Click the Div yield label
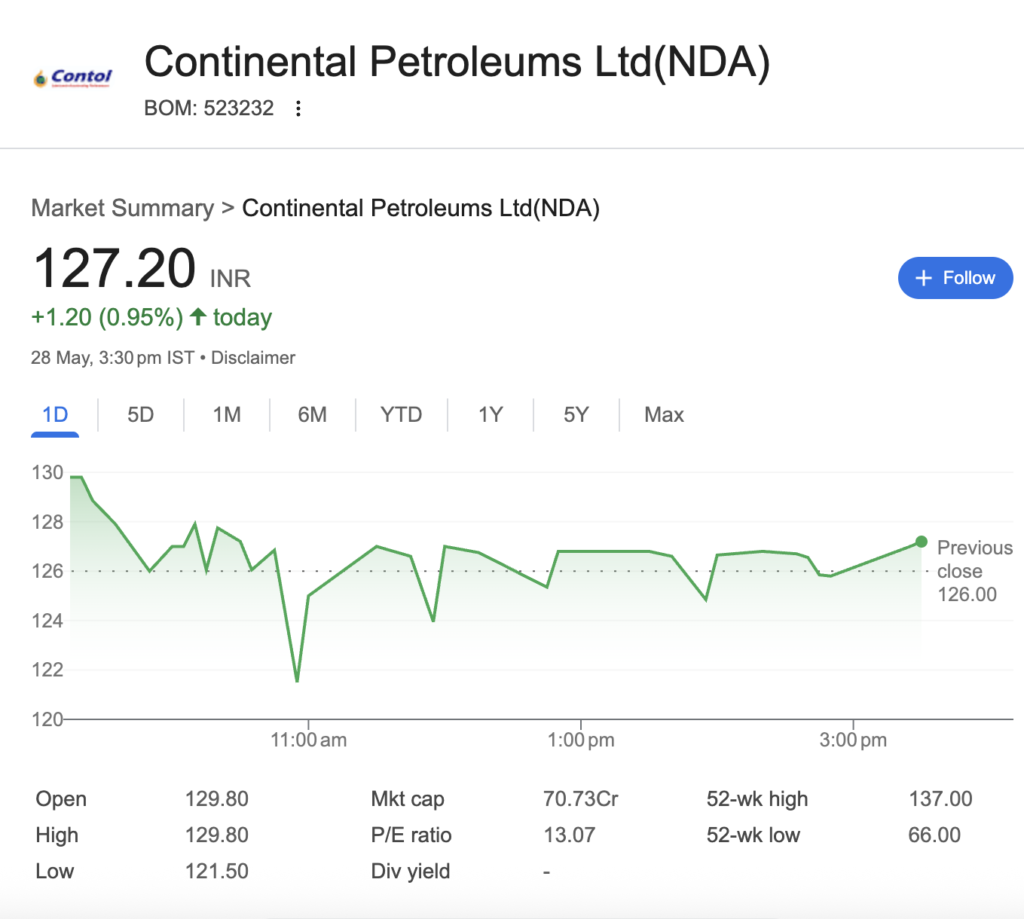This screenshot has height=919, width=1024. click(x=410, y=871)
